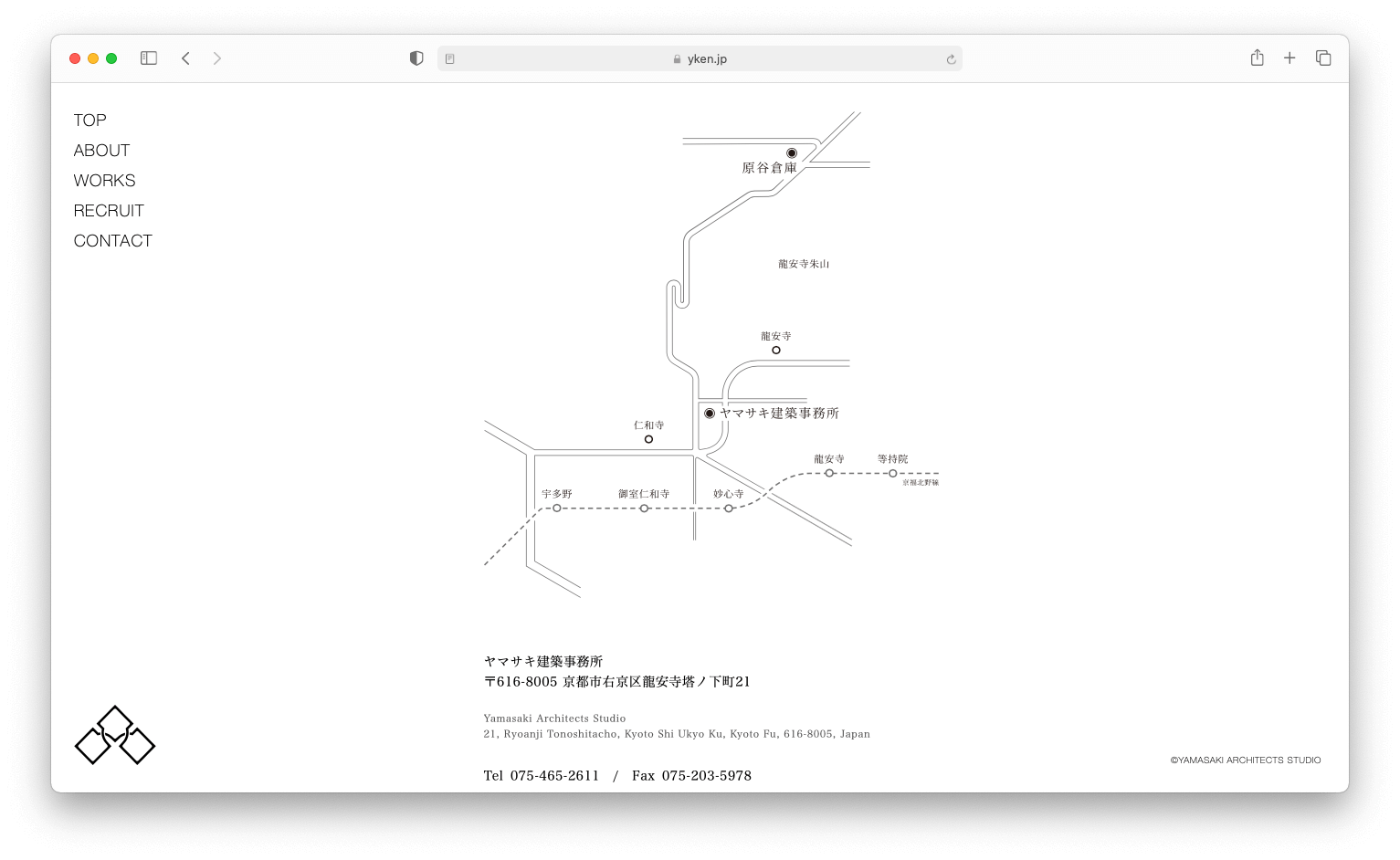Go forward to the next page
Image resolution: width=1400 pixels, height=860 pixels.
[x=216, y=58]
